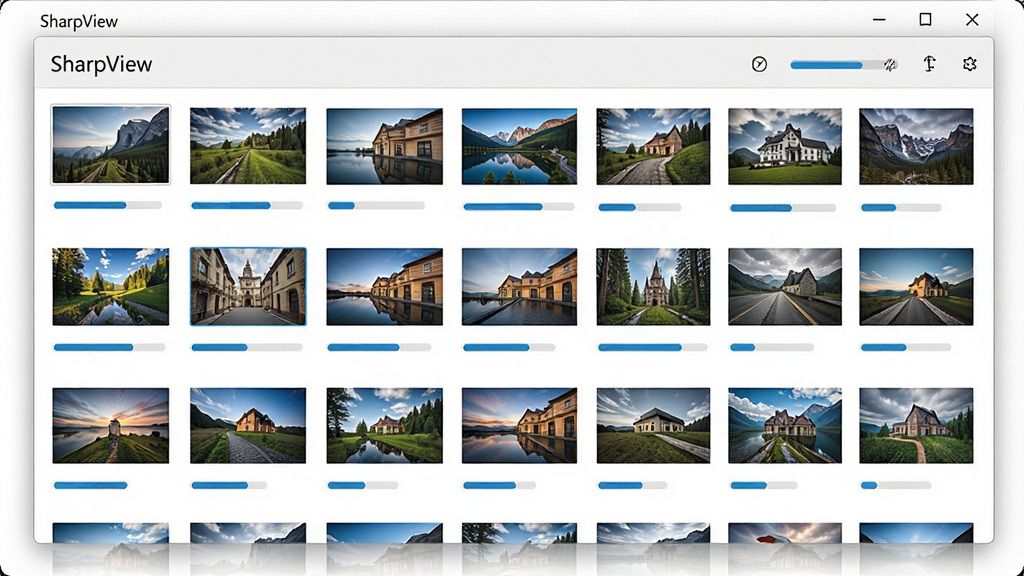Minimize the SharpView window

tap(879, 20)
